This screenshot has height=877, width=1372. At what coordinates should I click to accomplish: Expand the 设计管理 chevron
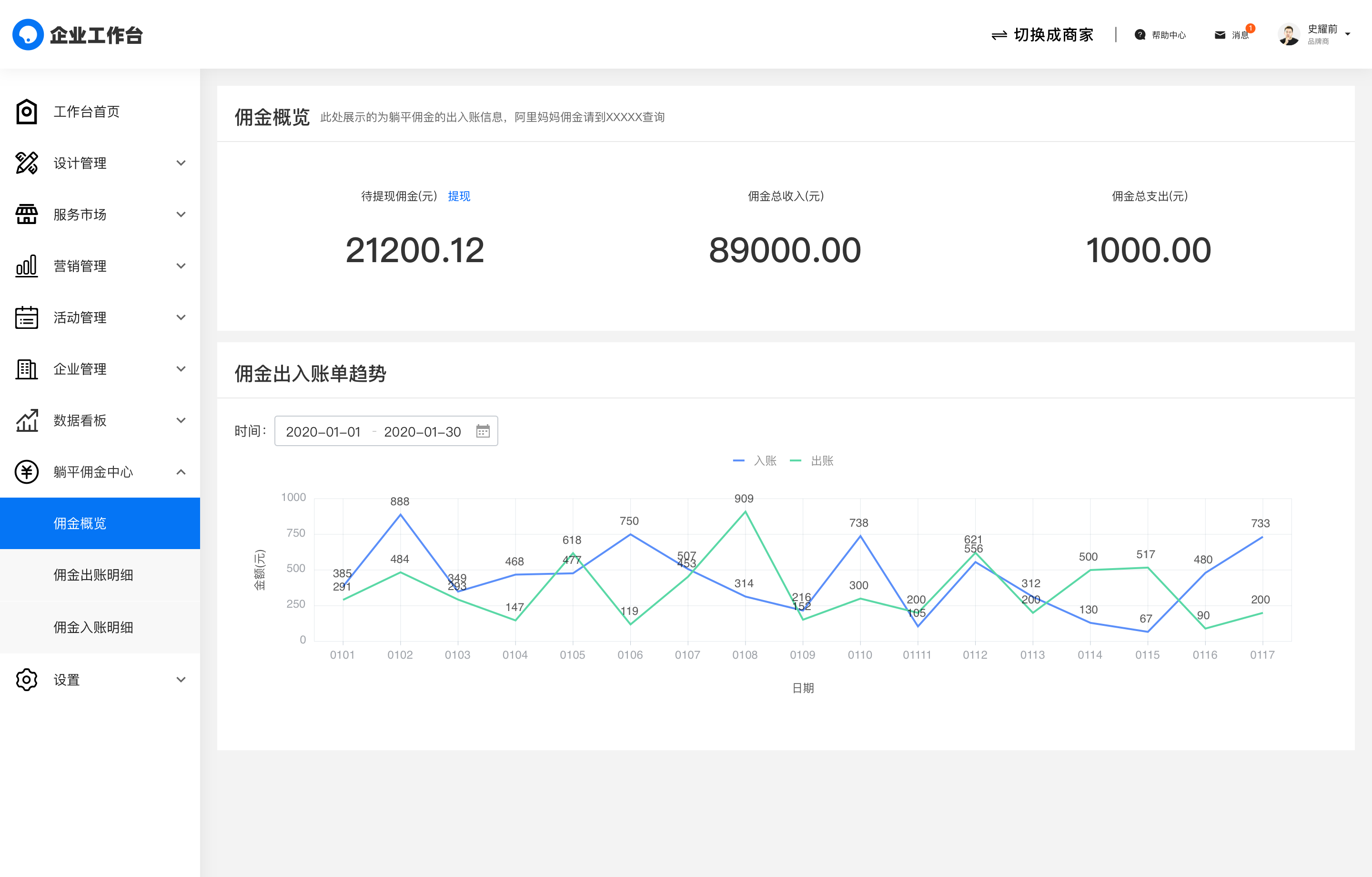click(181, 163)
